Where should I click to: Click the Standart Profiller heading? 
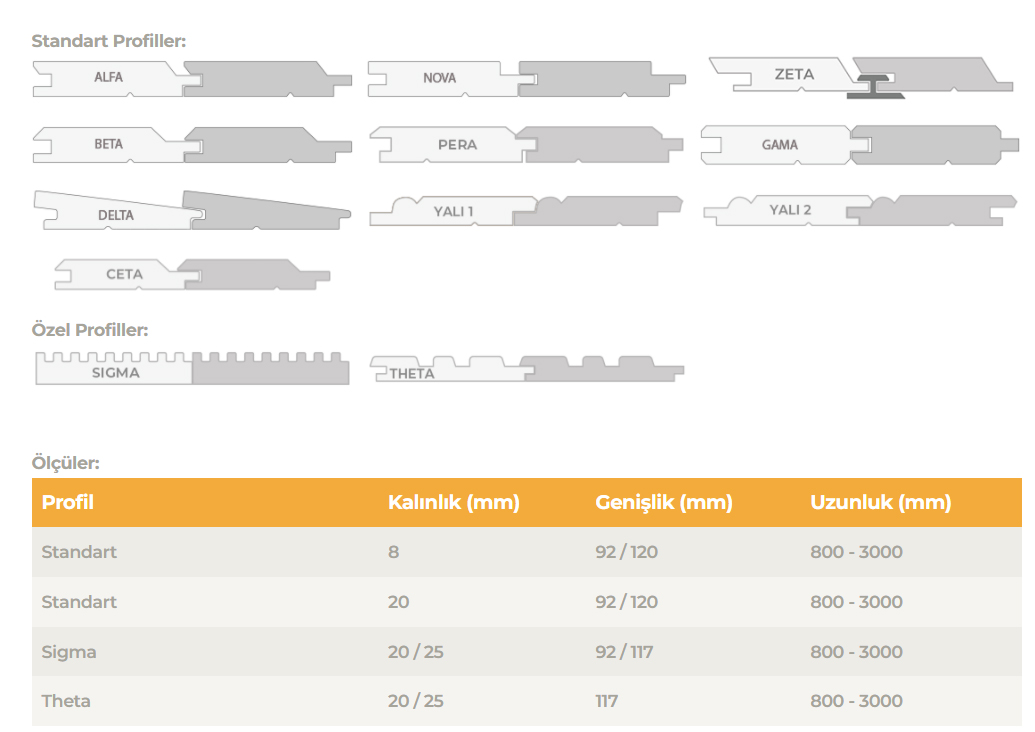pos(109,41)
